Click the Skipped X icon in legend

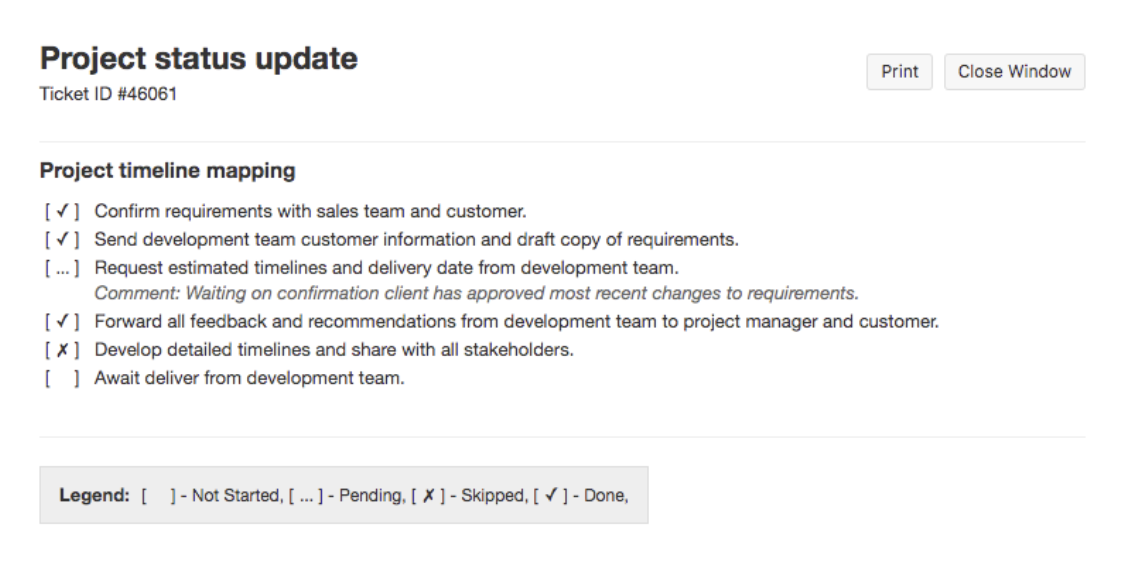tap(429, 495)
